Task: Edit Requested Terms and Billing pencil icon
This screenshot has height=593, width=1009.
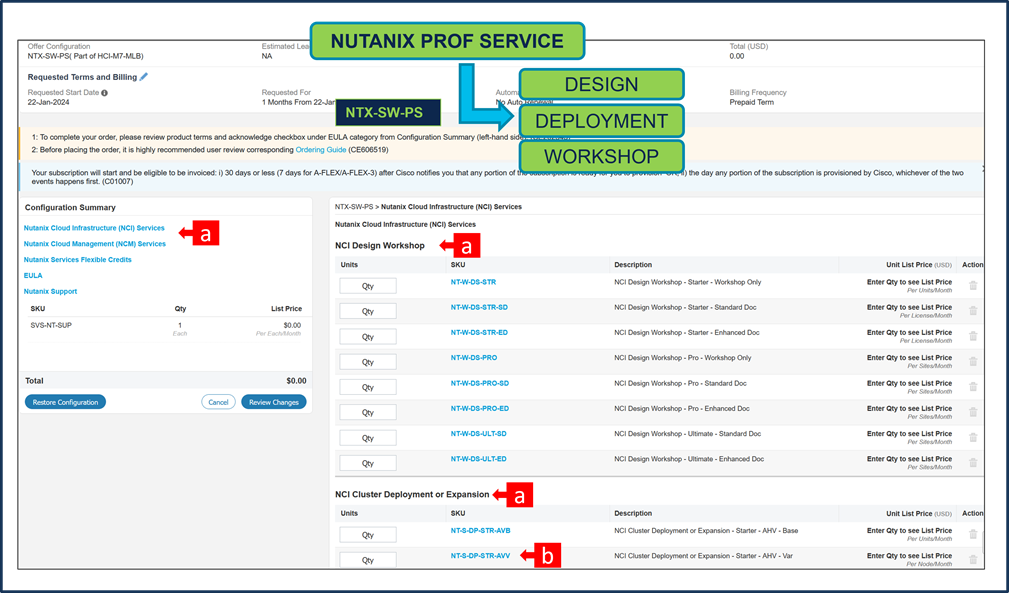Action: 143,77
